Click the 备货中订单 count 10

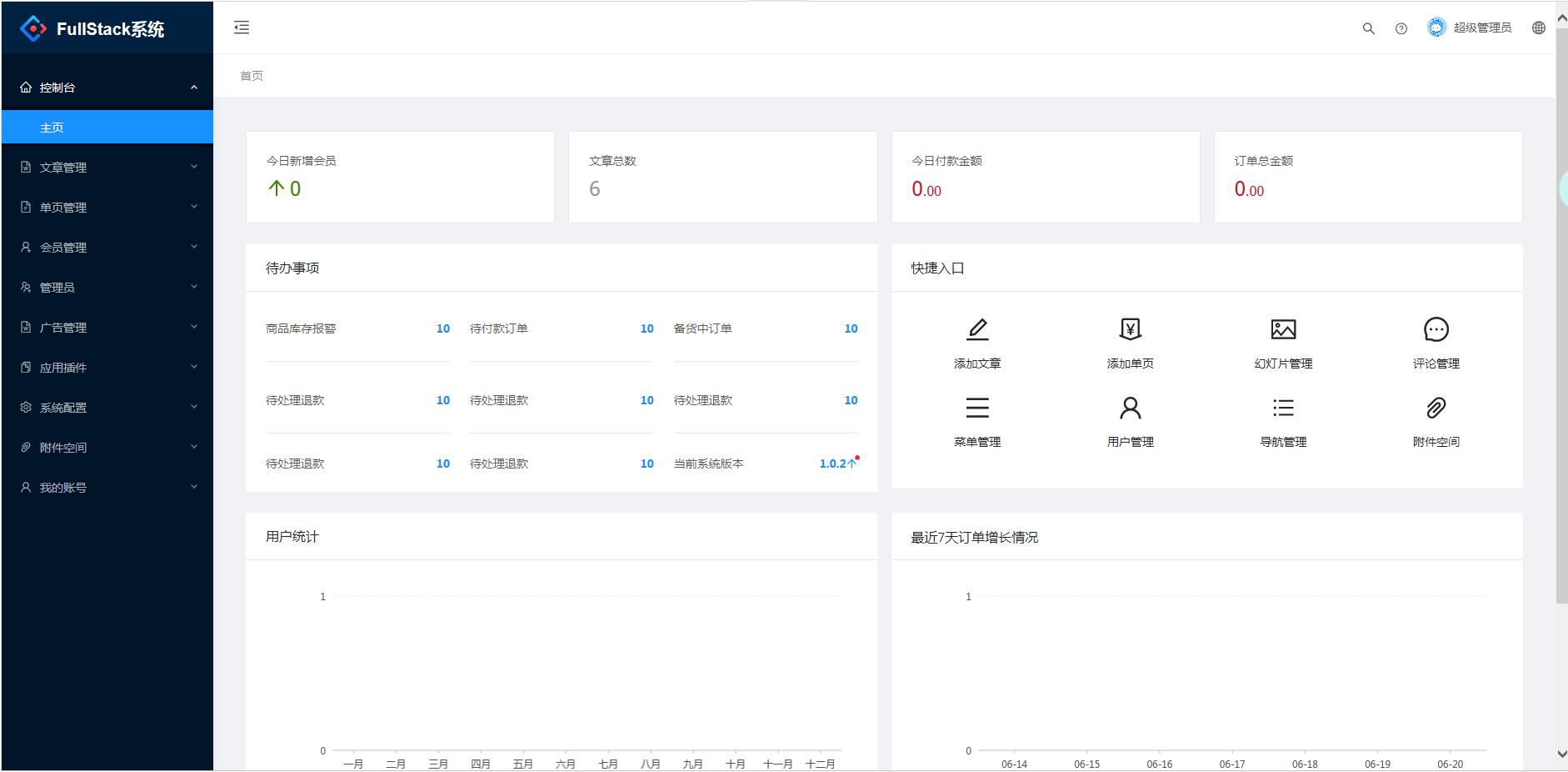point(851,328)
